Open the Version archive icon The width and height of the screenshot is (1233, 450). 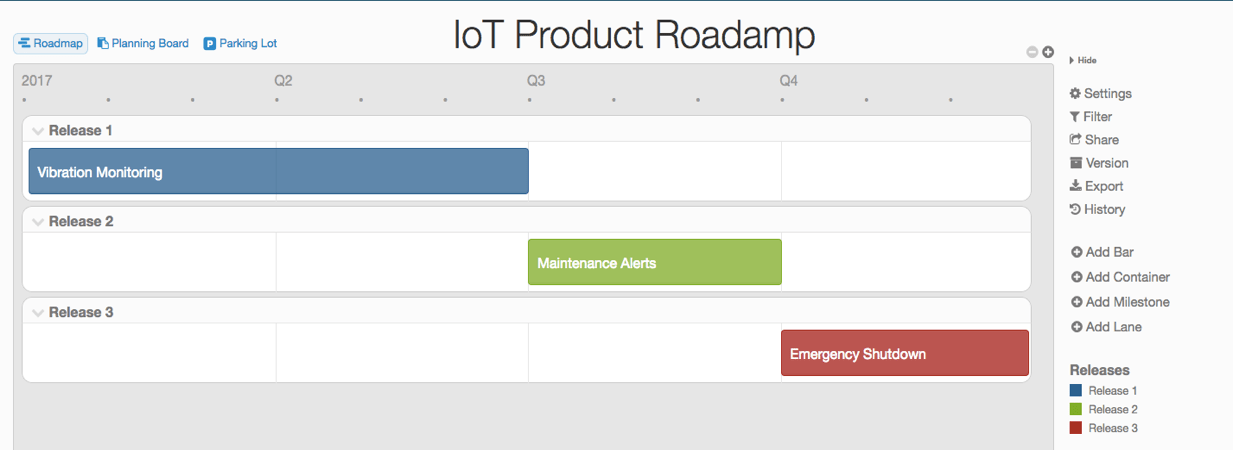pyautogui.click(x=1075, y=163)
